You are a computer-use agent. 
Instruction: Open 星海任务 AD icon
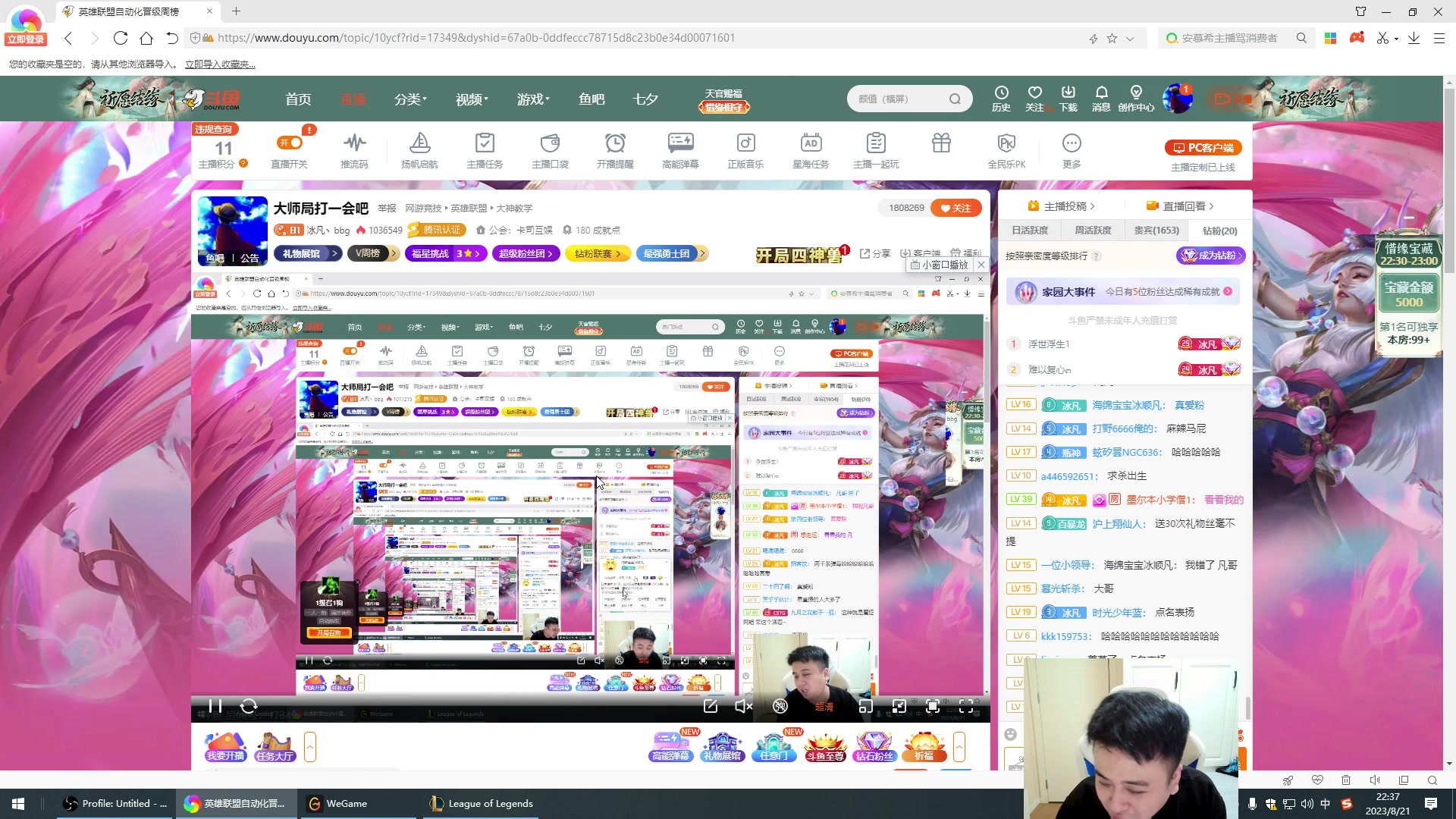811,150
